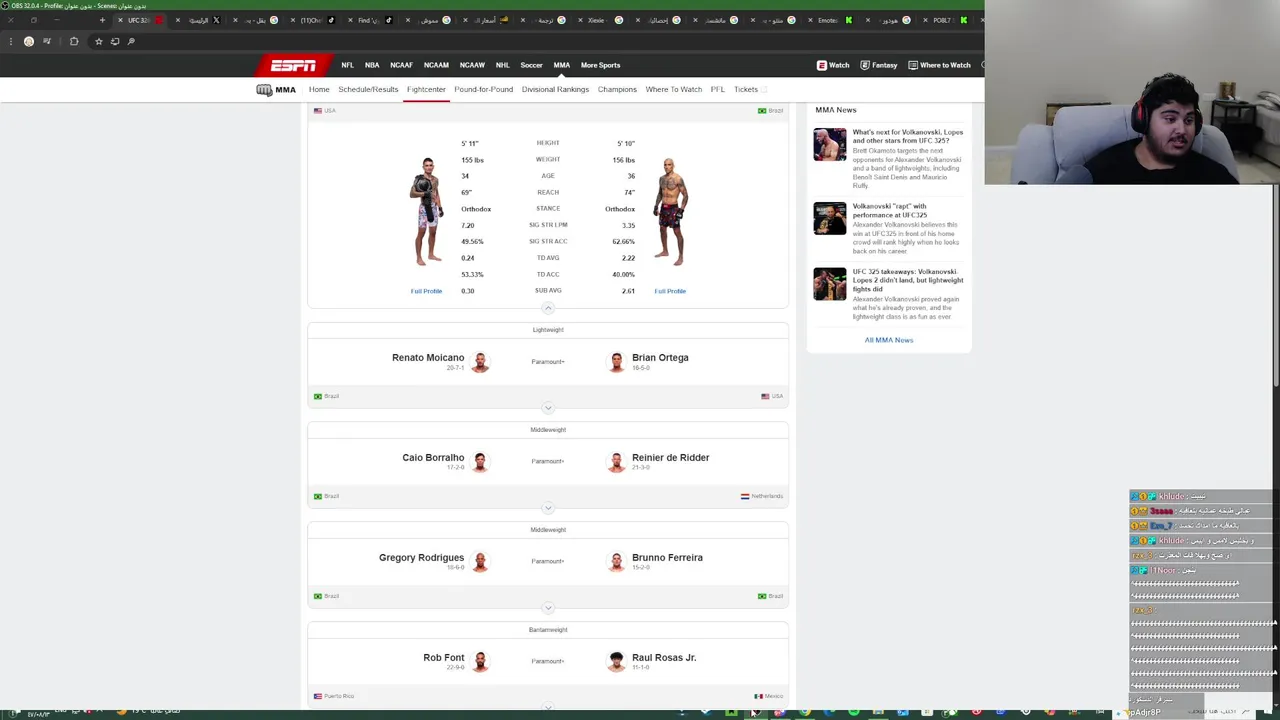This screenshot has width=1280, height=720.
Task: Click the Raul Rosas Jr. name link
Action: coord(664,657)
